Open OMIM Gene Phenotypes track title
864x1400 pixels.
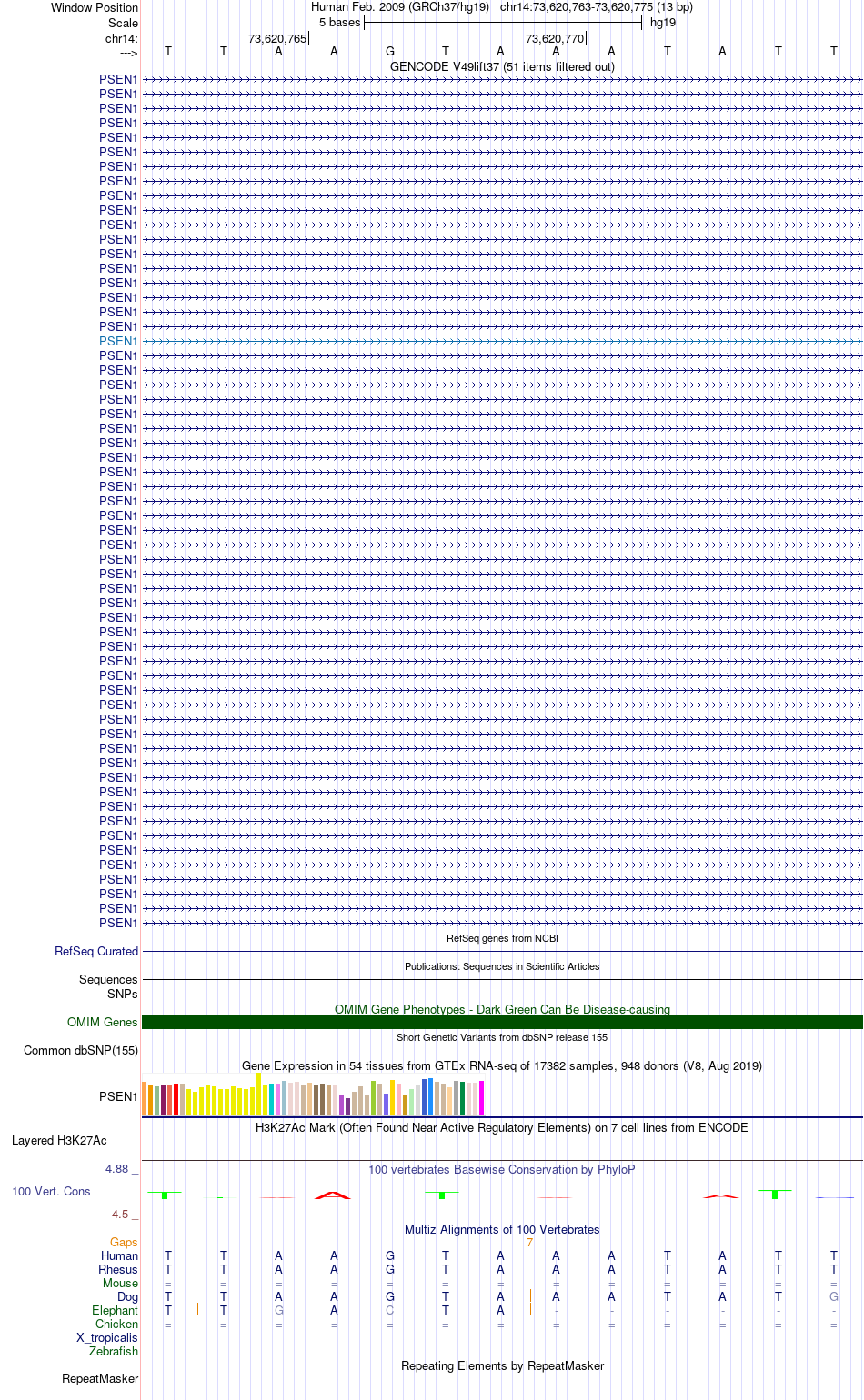(x=502, y=1009)
